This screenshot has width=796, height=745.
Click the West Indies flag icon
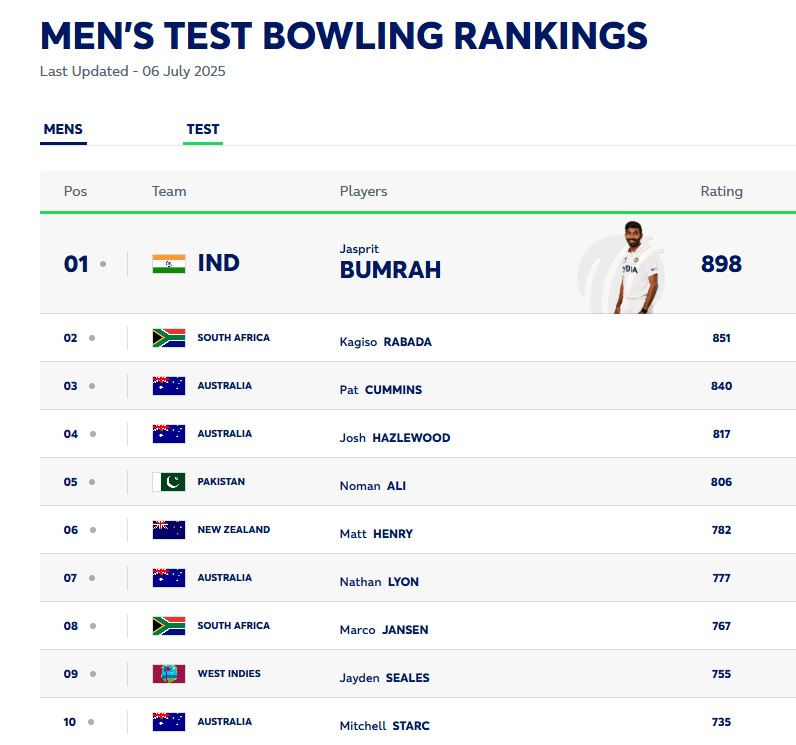click(x=169, y=674)
